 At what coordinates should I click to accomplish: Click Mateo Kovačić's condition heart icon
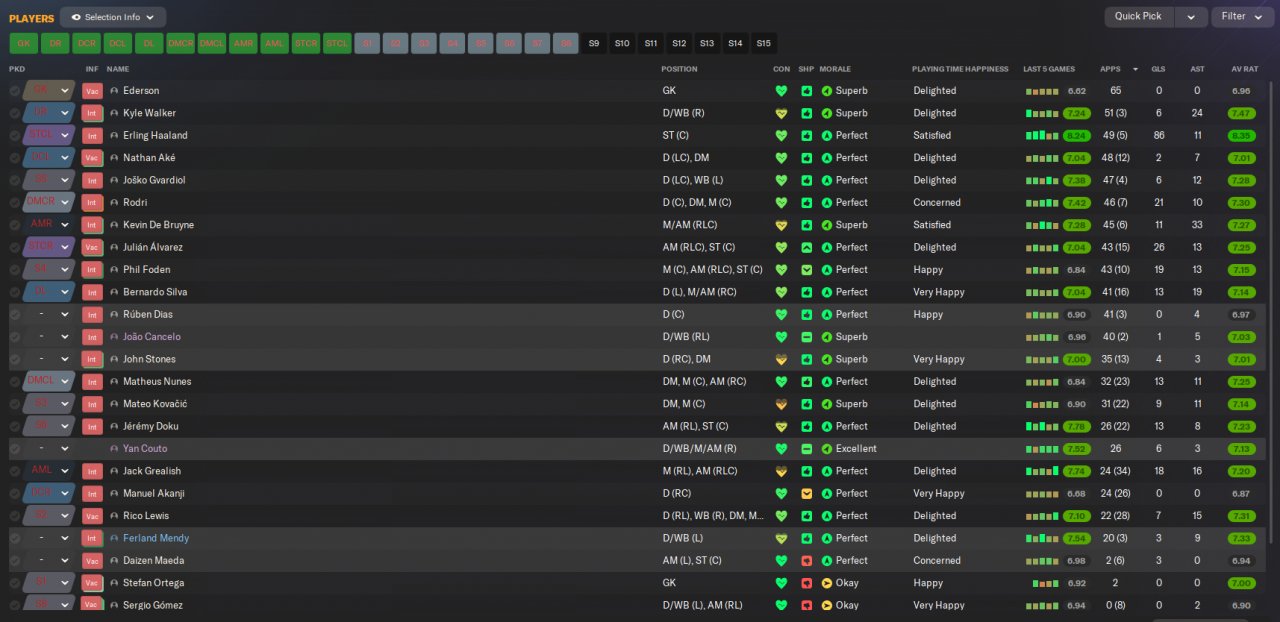781,404
